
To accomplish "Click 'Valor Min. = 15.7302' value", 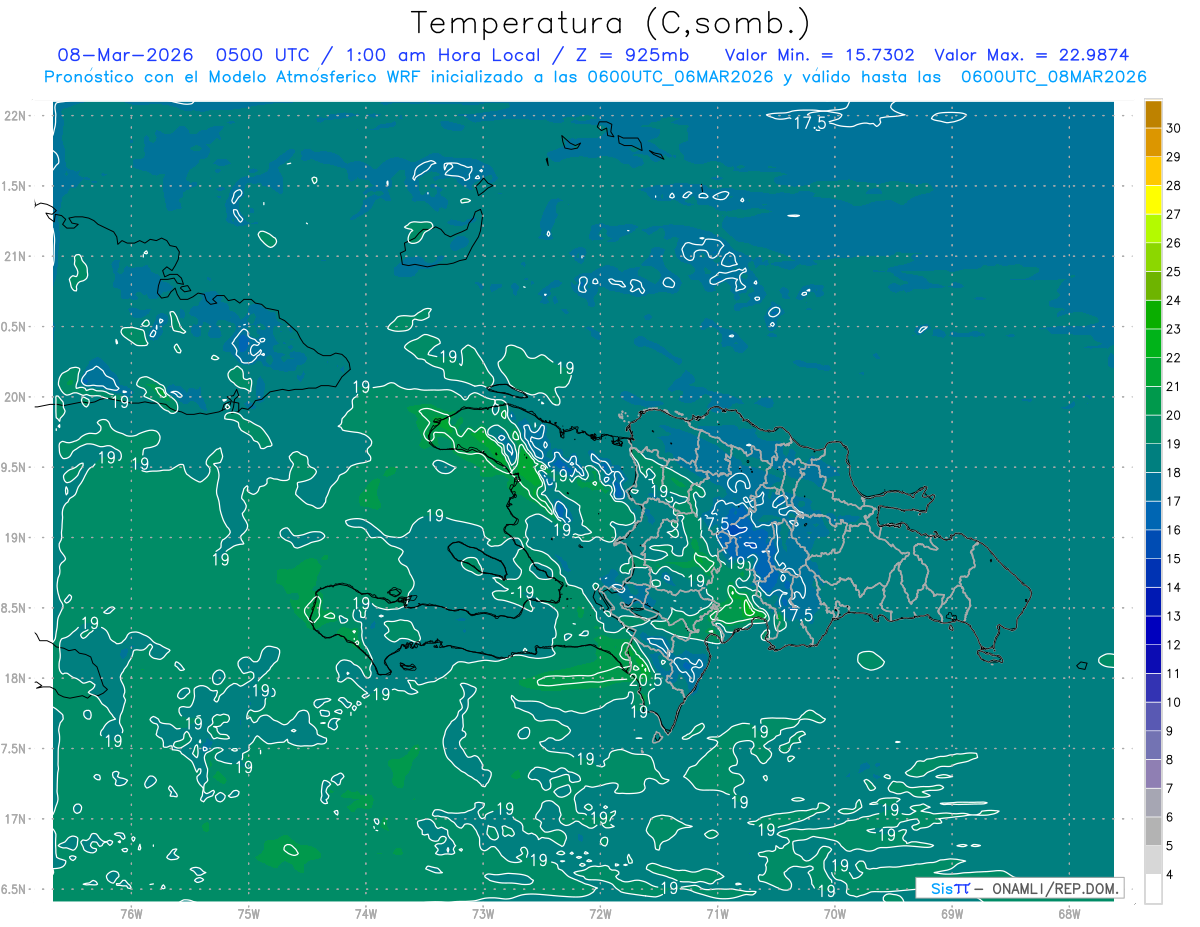I will point(819,55).
